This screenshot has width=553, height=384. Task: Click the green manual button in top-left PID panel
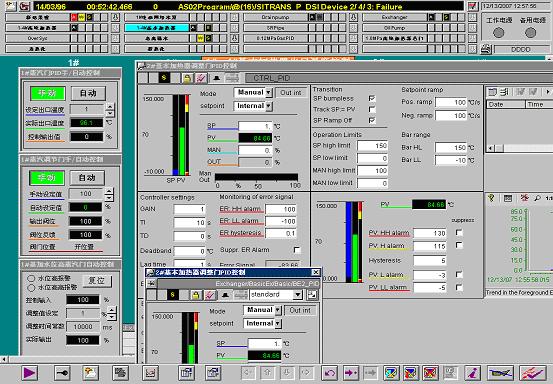(x=47, y=93)
